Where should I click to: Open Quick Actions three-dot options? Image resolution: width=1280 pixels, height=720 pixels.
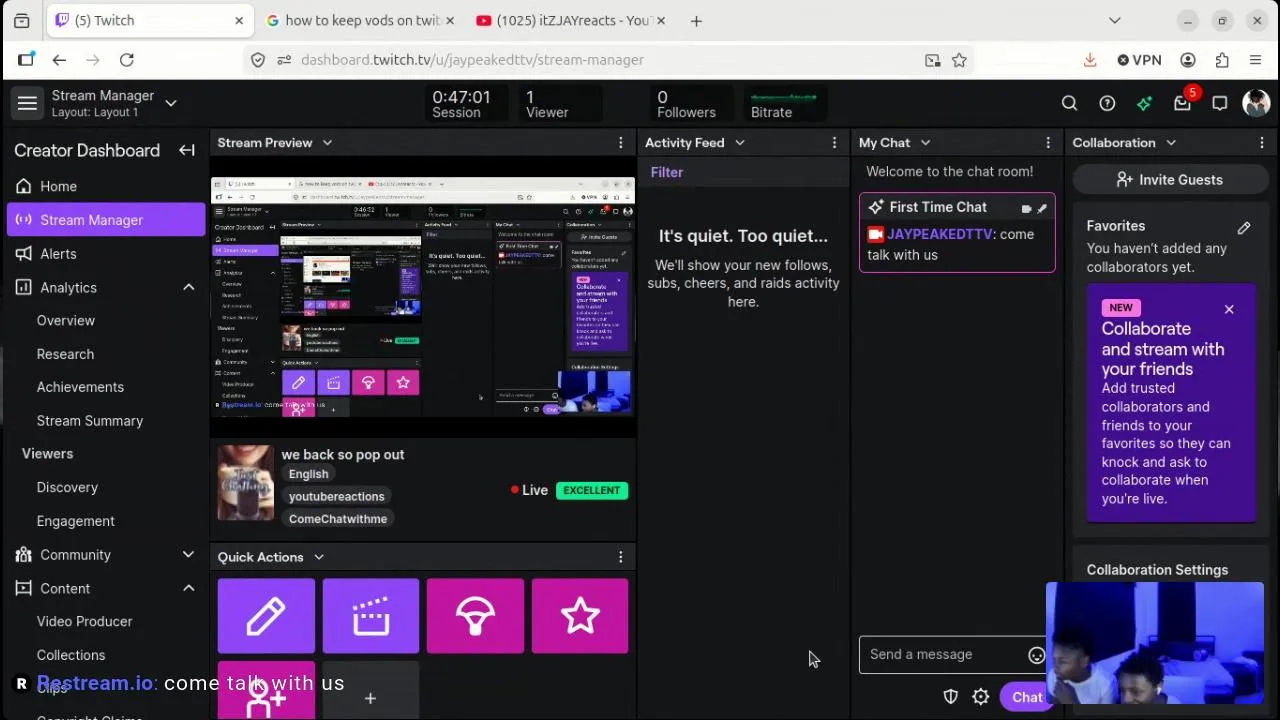tap(620, 557)
